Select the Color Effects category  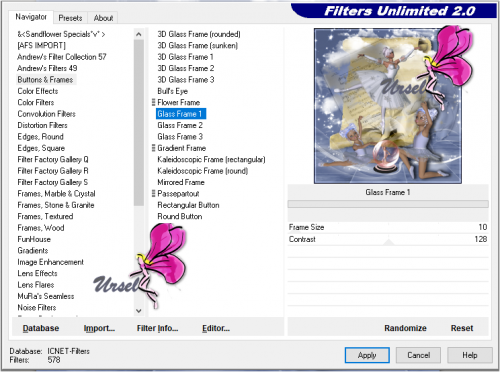38,91
